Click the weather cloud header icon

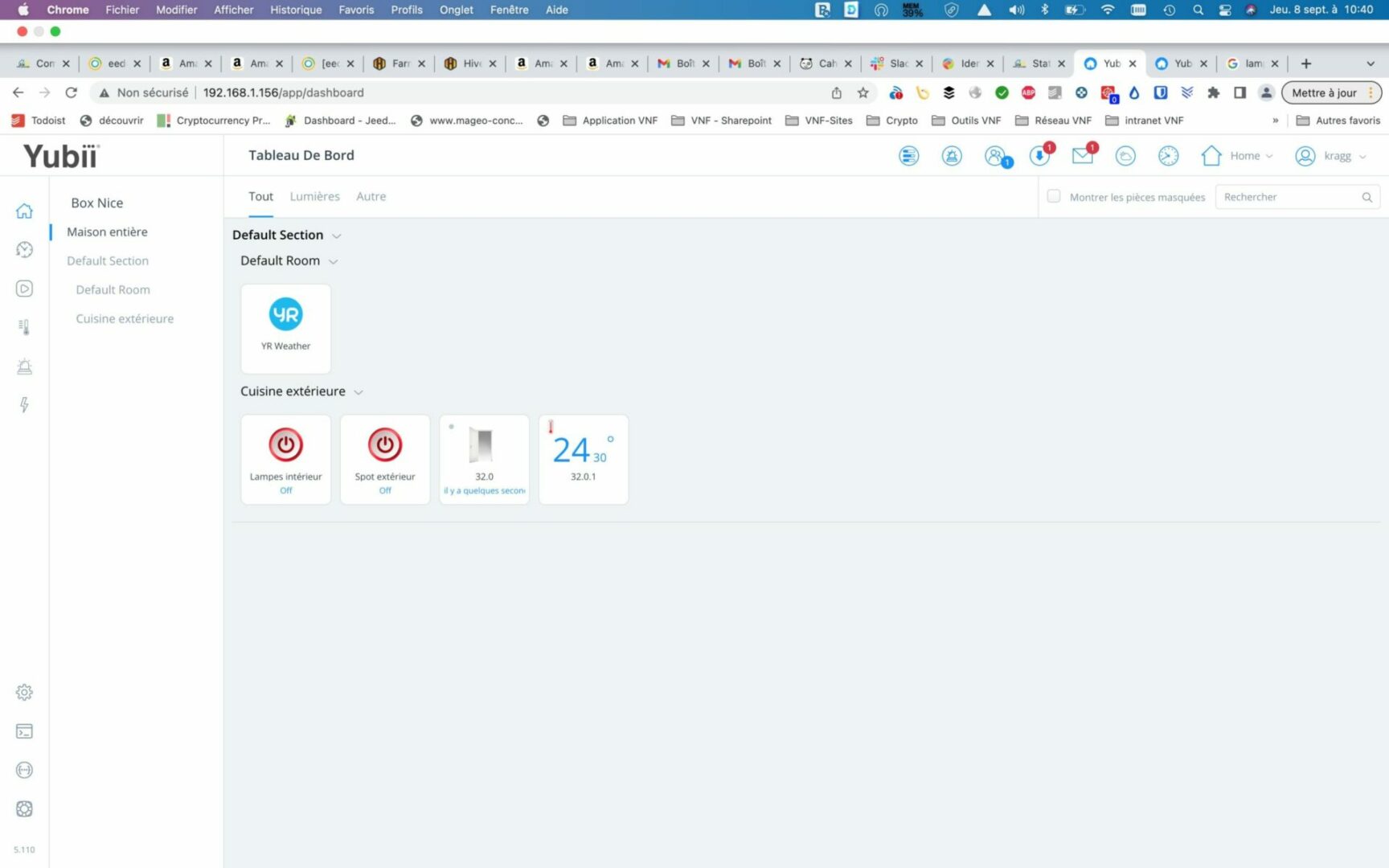point(1125,156)
